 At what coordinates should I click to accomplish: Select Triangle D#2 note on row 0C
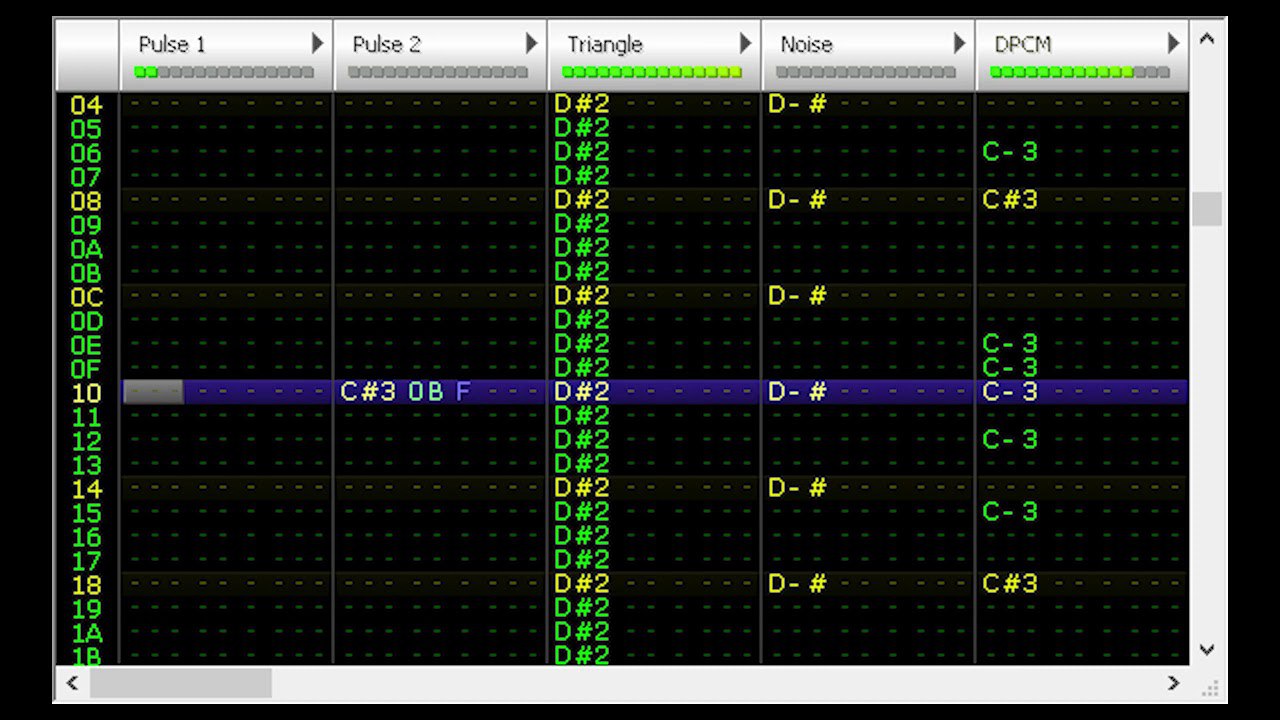click(582, 295)
